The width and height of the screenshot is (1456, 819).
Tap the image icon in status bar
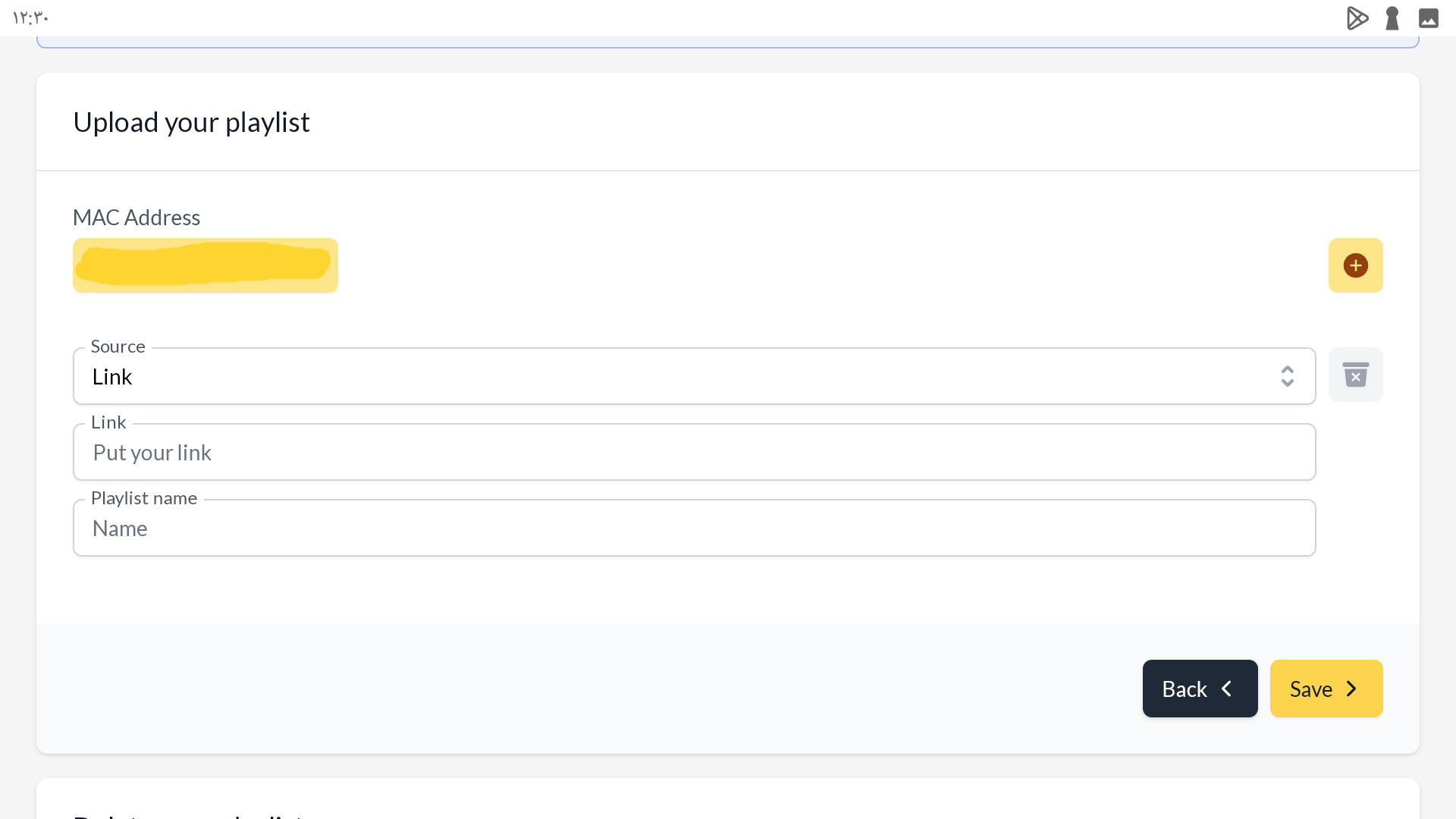pos(1429,18)
